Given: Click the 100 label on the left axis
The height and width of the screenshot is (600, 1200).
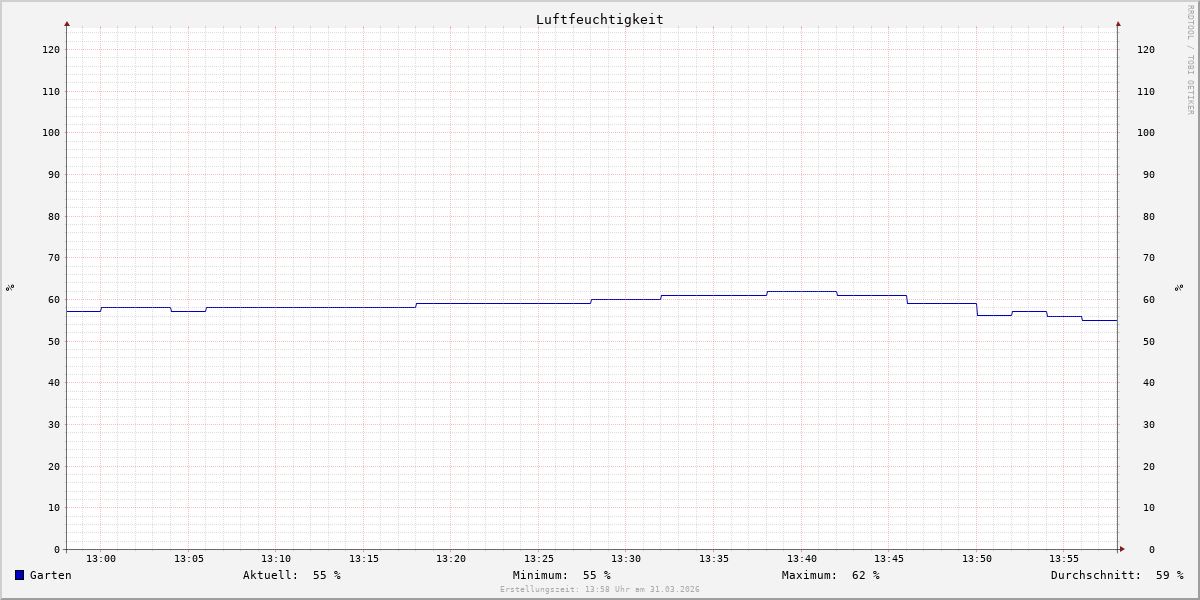Looking at the screenshot, I should (51, 133).
